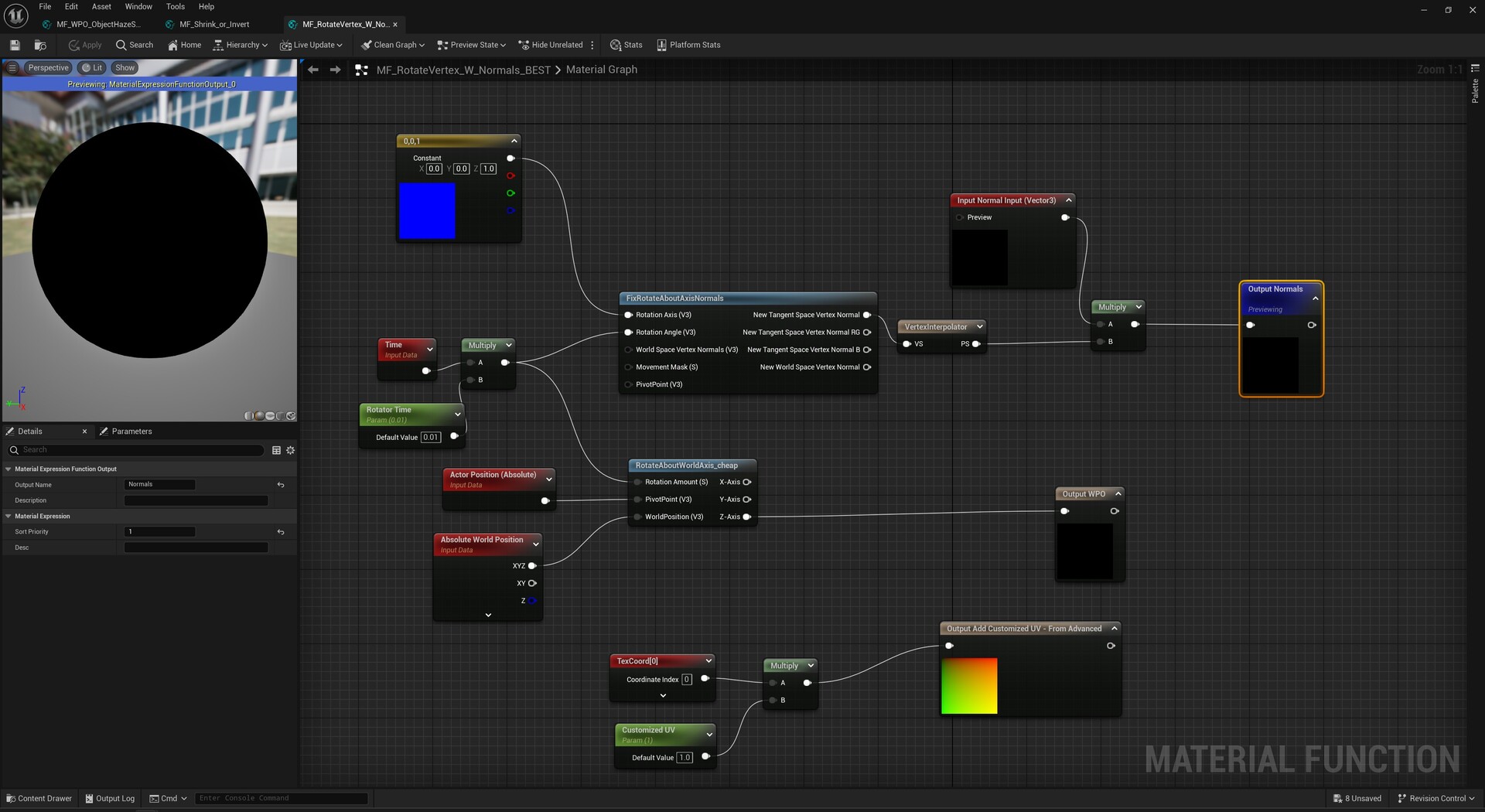Open the toolbar Search
Viewport: 1485px width, 812px height.
click(x=135, y=45)
